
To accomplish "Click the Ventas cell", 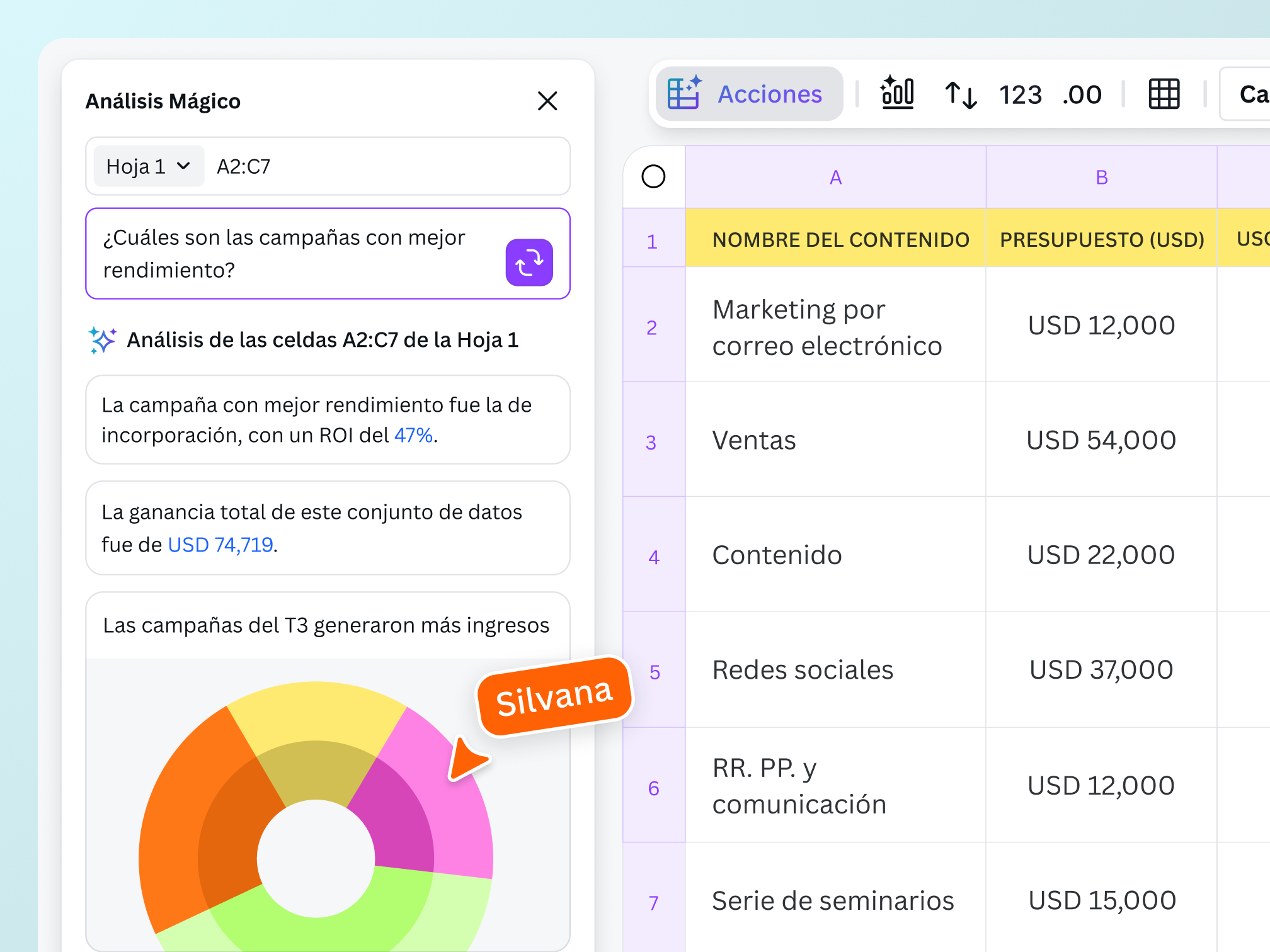I will pyautogui.click(x=835, y=440).
